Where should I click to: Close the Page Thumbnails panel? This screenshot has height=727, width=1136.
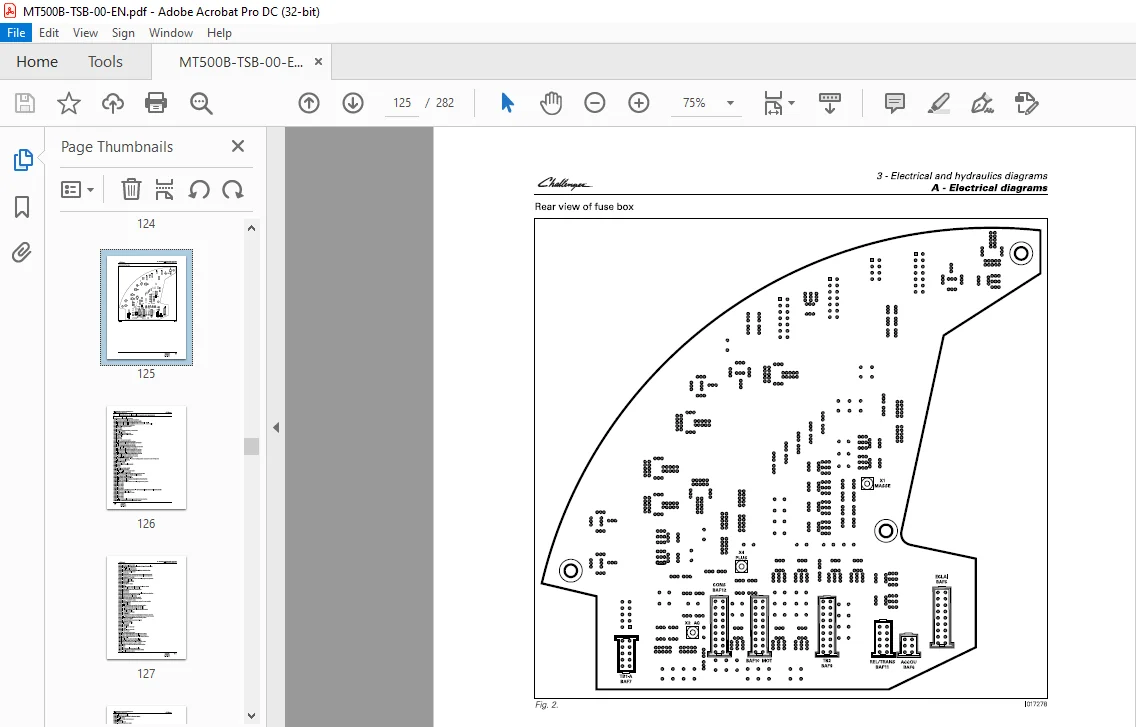(x=238, y=146)
